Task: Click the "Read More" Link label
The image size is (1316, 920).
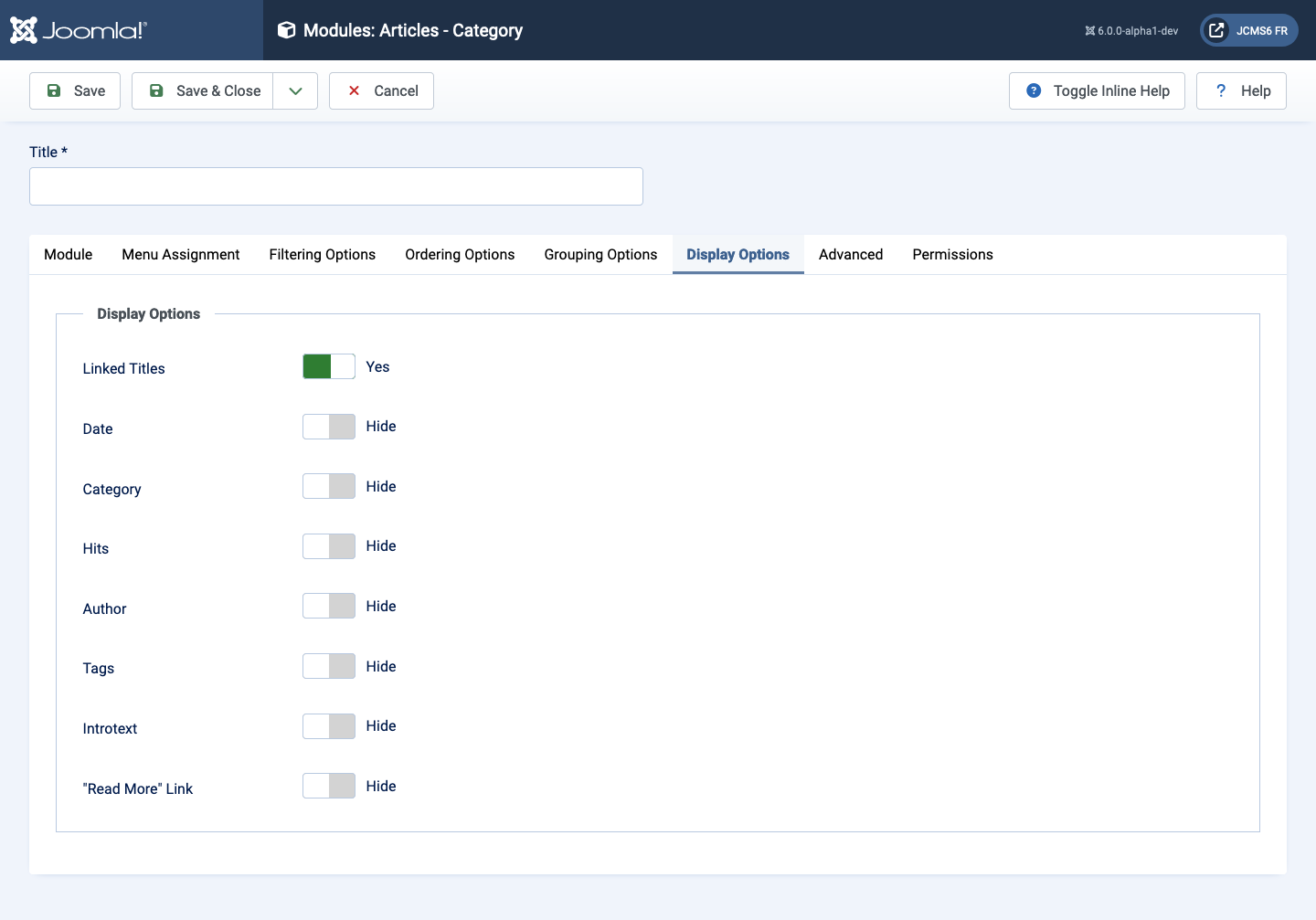Action: click(138, 788)
